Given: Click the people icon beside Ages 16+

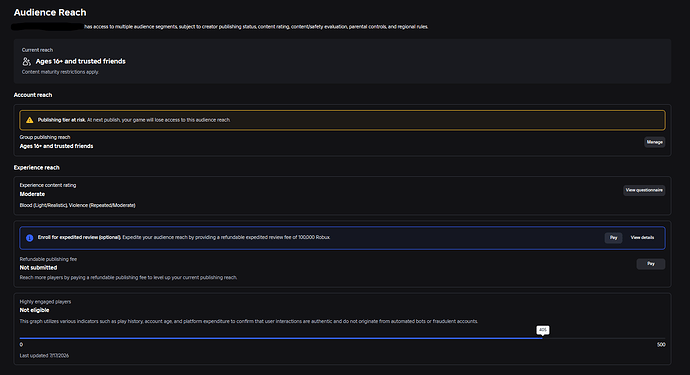Looking at the screenshot, I should tap(26, 62).
